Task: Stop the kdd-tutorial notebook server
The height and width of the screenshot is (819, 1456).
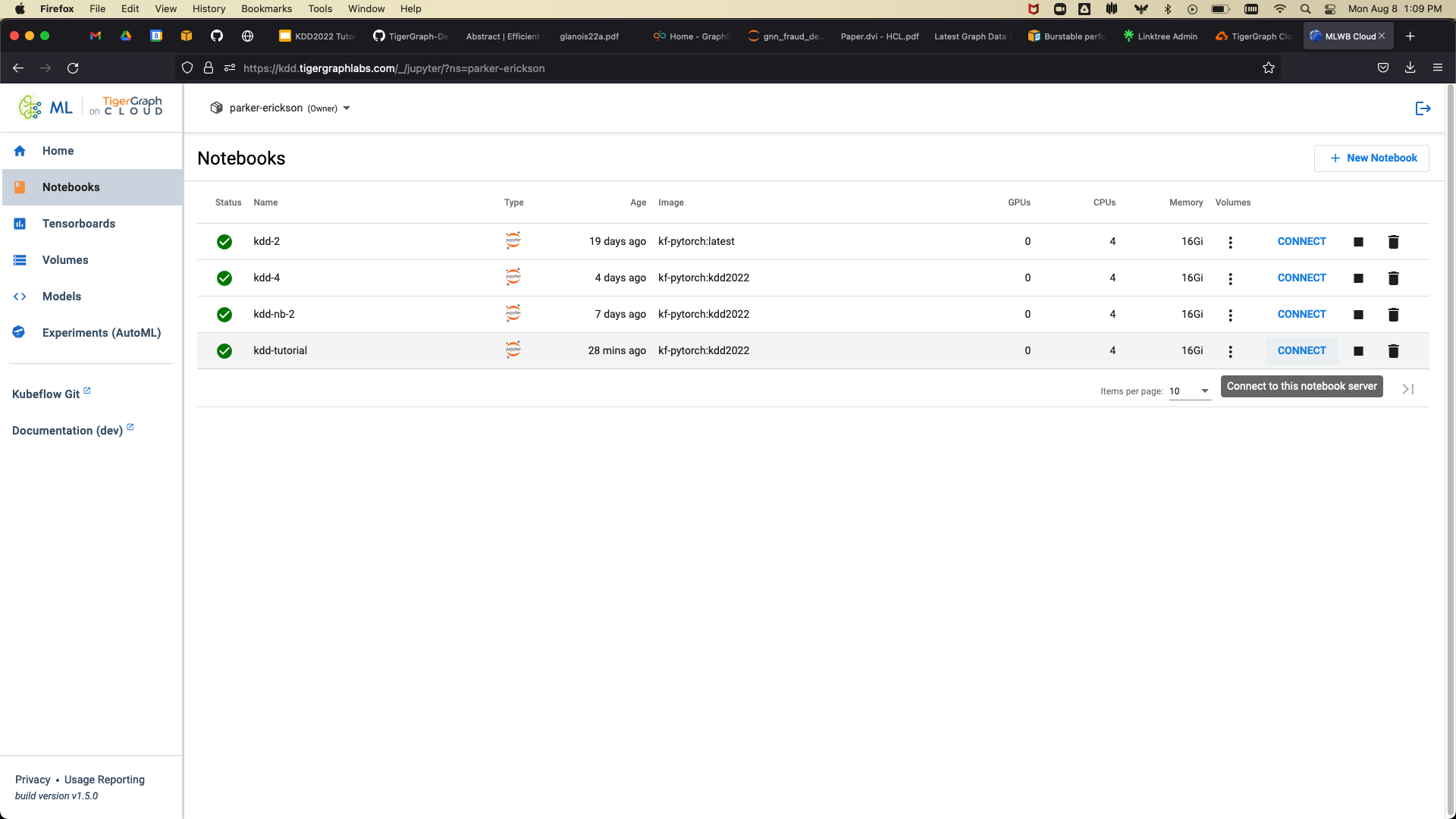Action: [x=1358, y=351]
